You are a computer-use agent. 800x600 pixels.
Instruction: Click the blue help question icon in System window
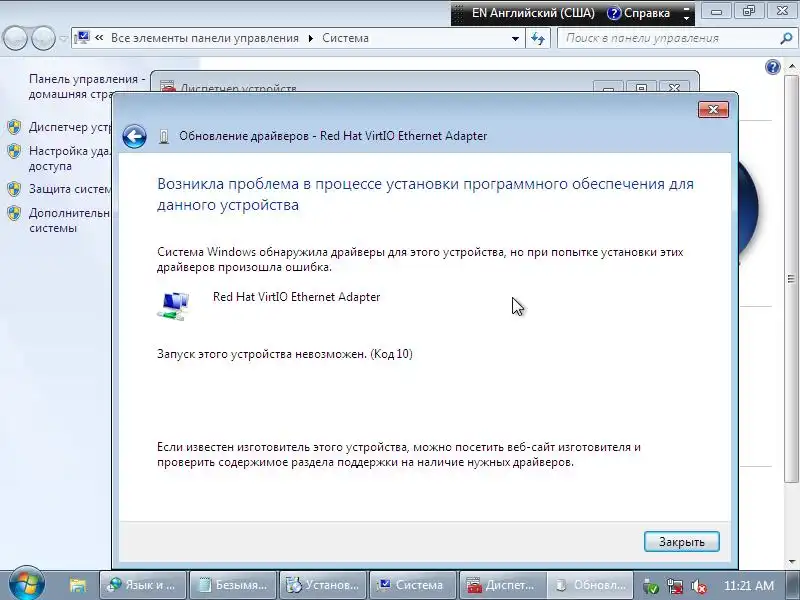pyautogui.click(x=773, y=67)
